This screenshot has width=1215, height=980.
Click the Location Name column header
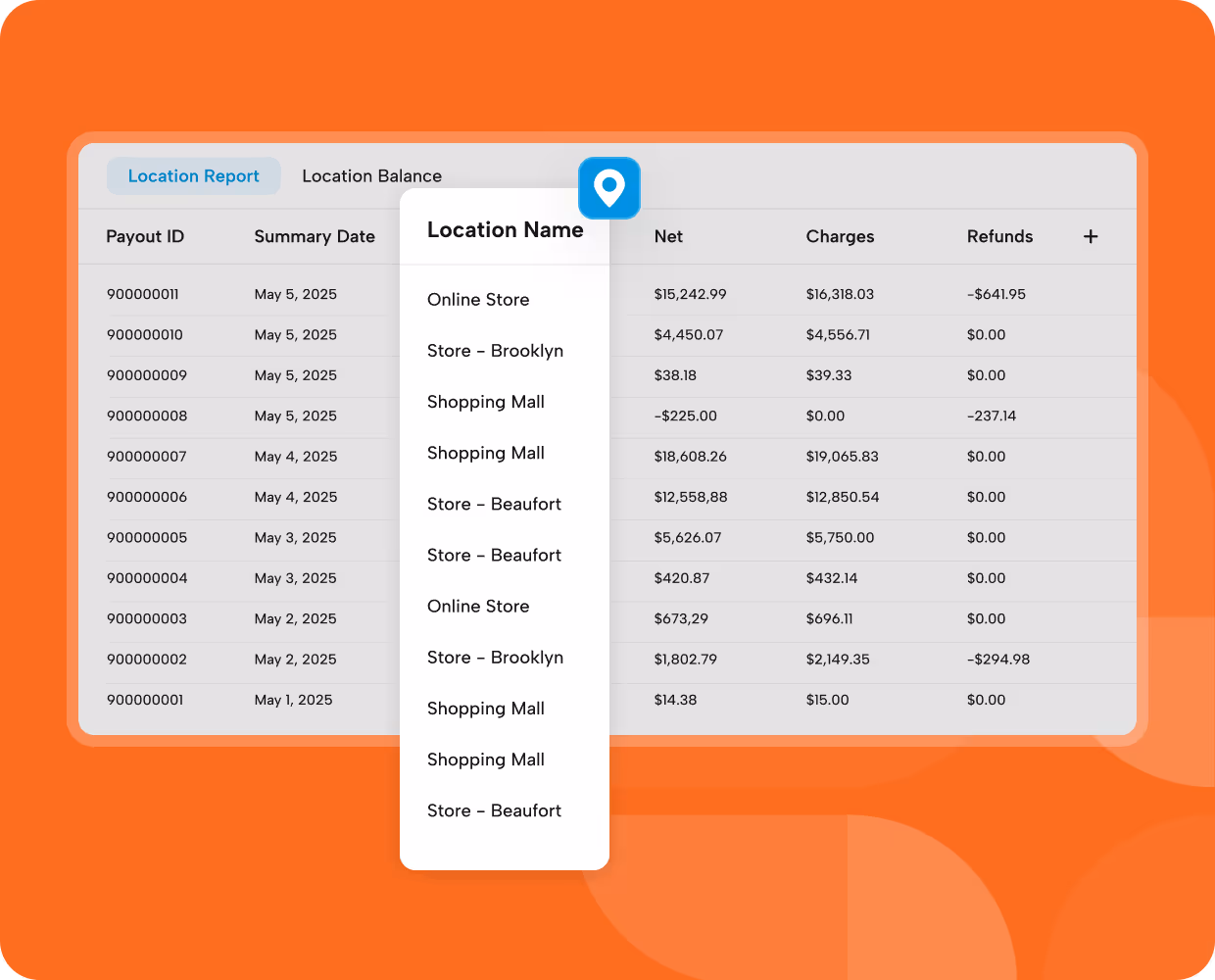click(505, 229)
